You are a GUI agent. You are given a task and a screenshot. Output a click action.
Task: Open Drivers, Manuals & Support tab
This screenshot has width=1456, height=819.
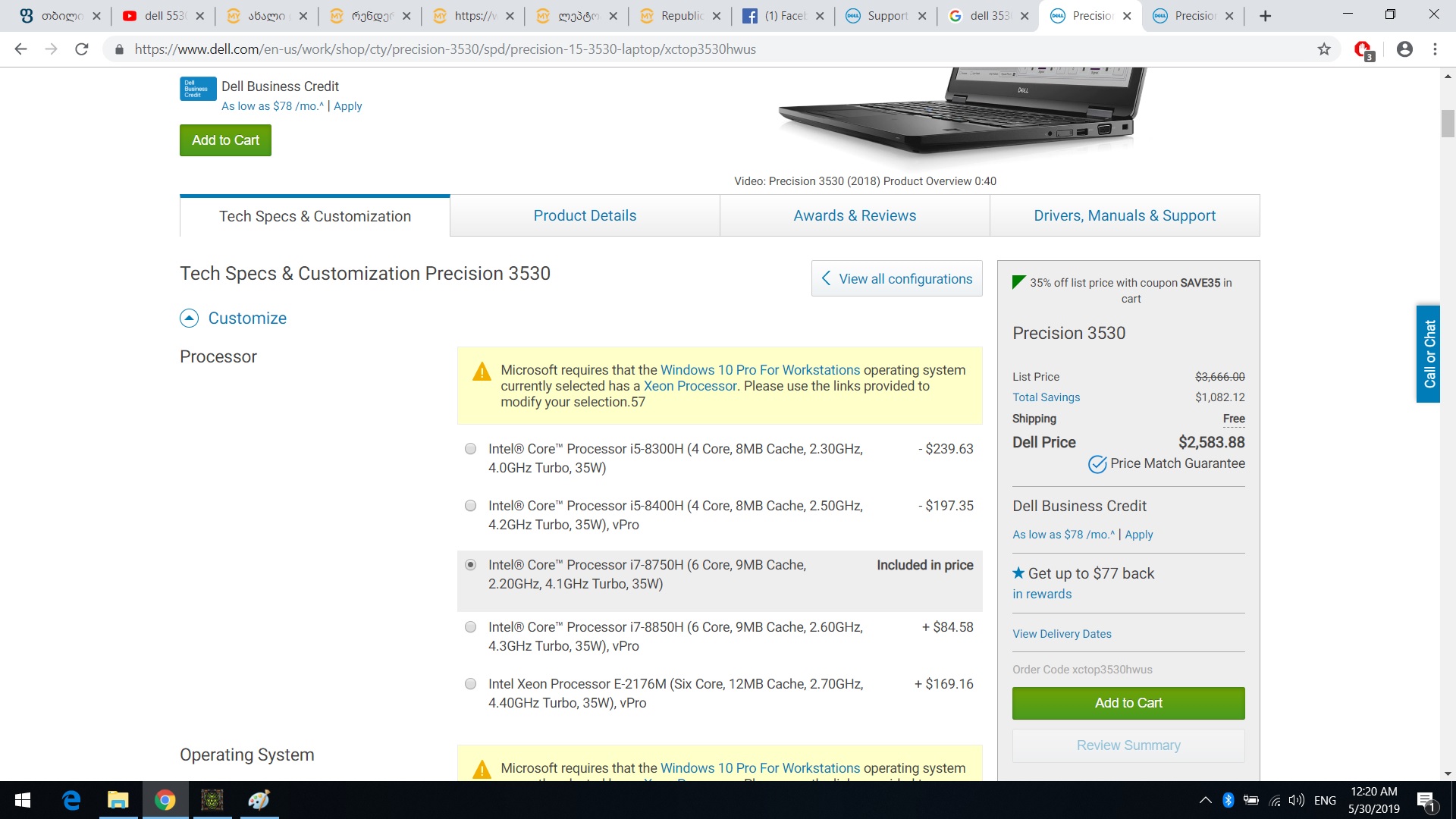tap(1125, 216)
